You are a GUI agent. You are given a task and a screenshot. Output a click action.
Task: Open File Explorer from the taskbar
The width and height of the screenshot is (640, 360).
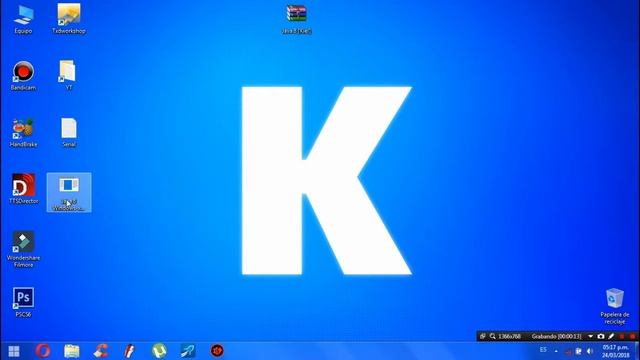tap(72, 351)
